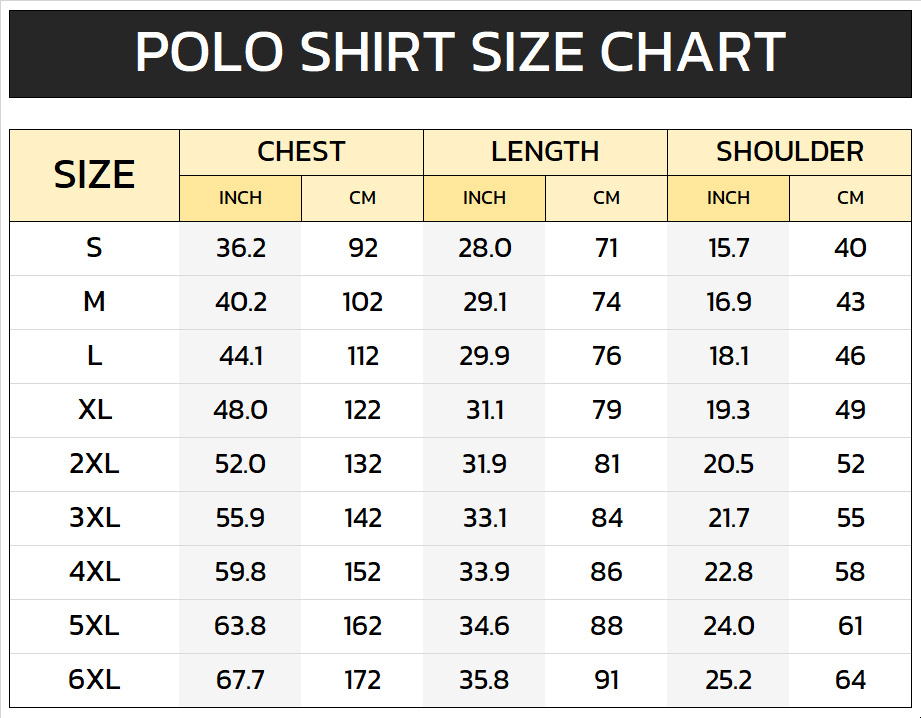The image size is (921, 718).
Task: Click the SIZE column header
Action: pos(94,175)
